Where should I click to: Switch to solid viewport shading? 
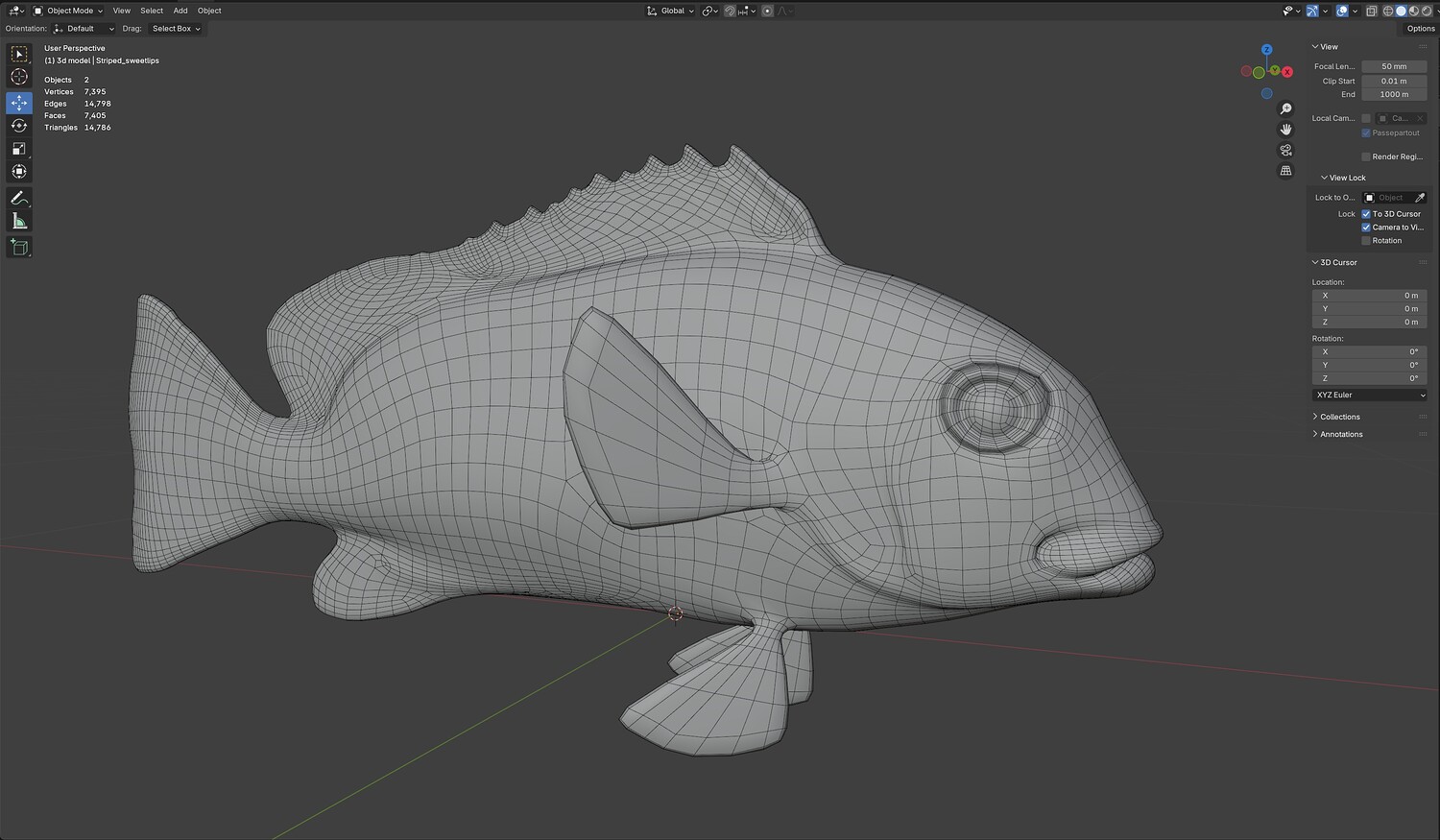(x=1401, y=11)
